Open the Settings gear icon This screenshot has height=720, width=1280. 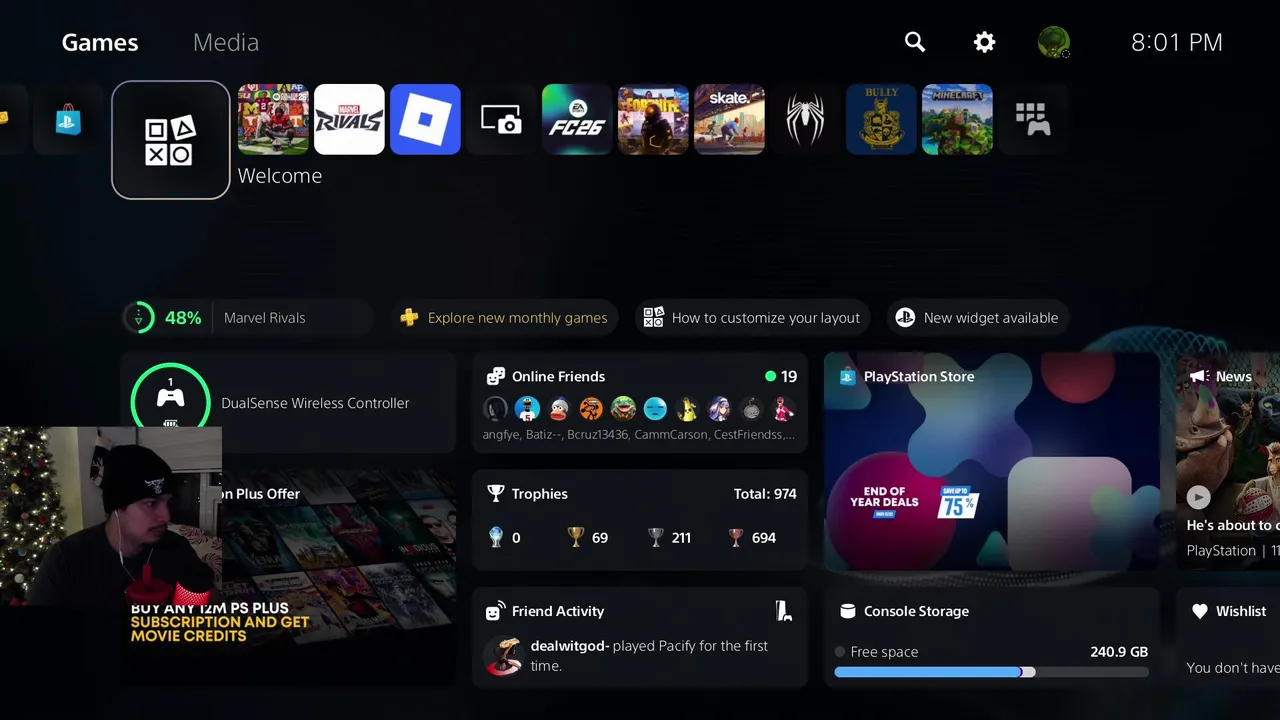click(x=985, y=42)
